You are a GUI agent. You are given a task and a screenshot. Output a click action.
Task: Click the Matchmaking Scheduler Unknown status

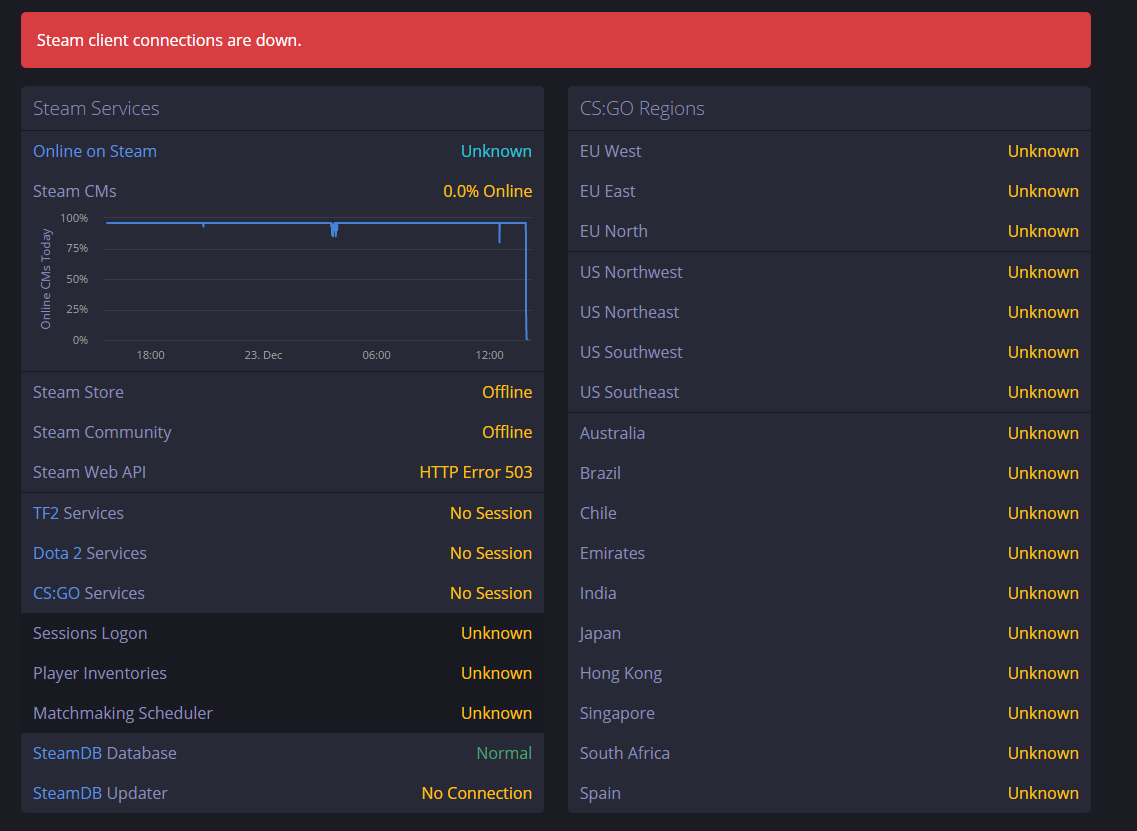coord(496,712)
